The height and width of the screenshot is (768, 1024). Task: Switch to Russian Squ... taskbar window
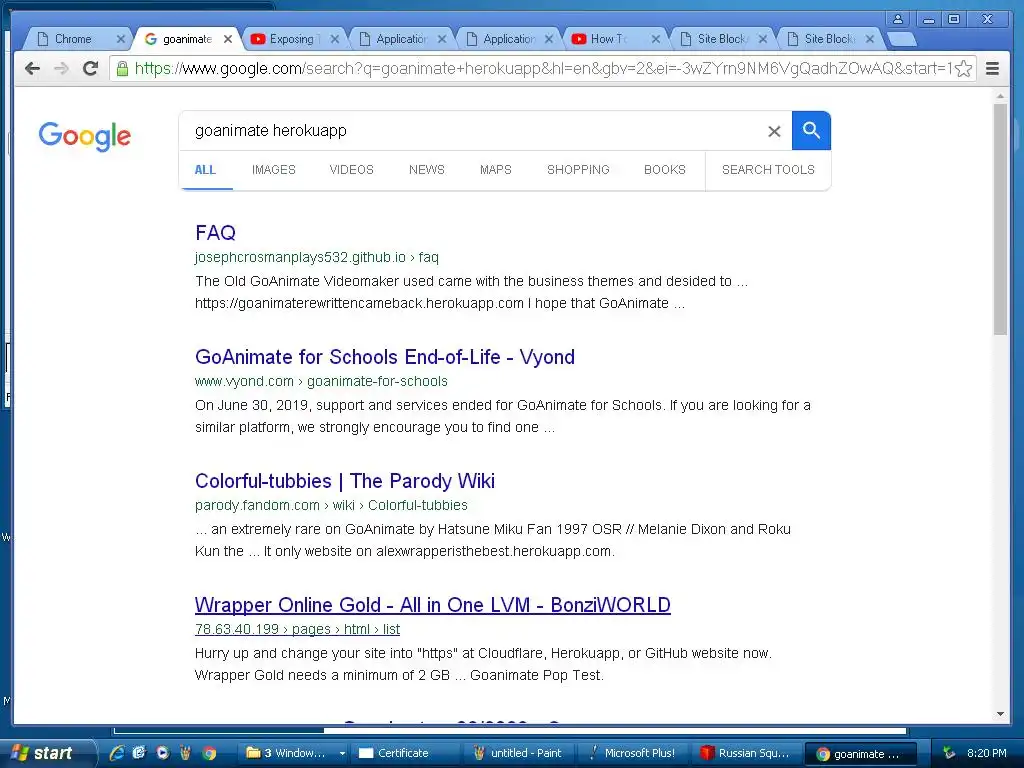tap(744, 753)
